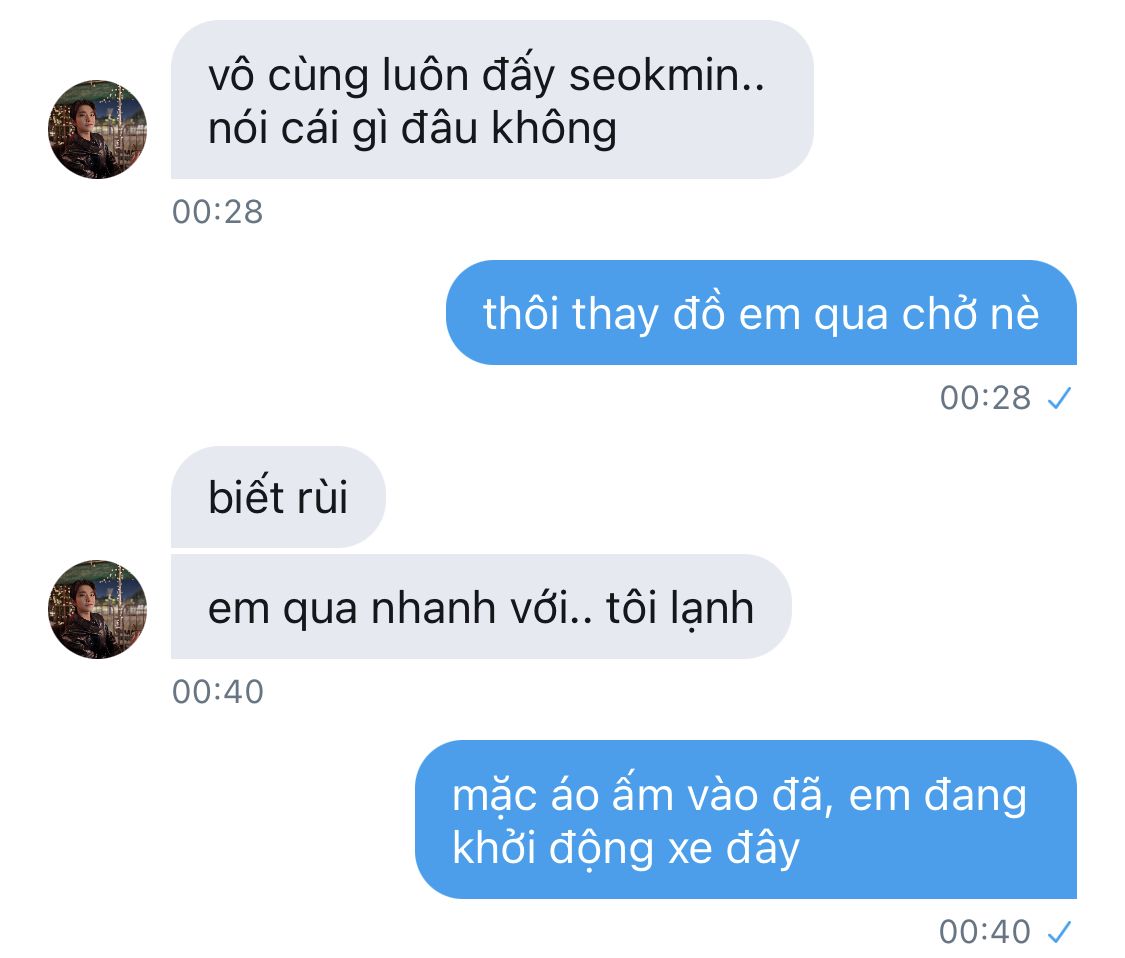Screen dimensions: 1125x958
Task: Click the 00:40 timestamp under the received message
Action: [217, 692]
